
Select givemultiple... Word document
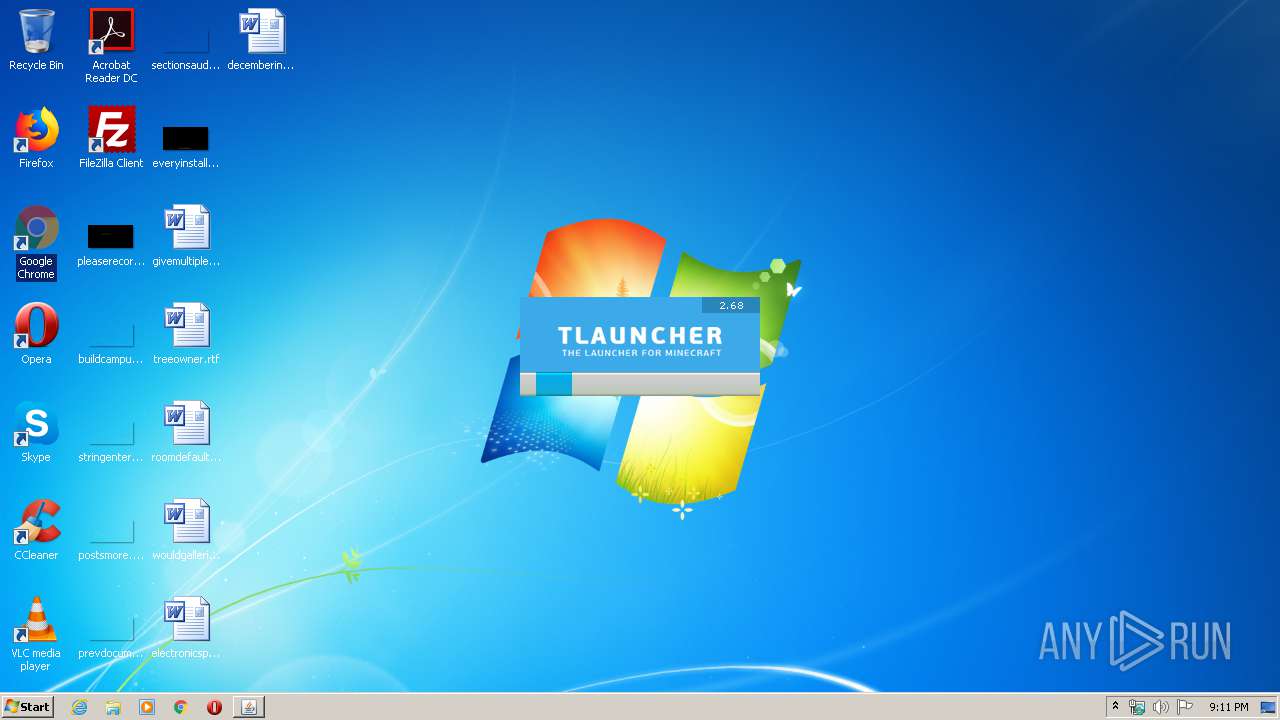186,236
